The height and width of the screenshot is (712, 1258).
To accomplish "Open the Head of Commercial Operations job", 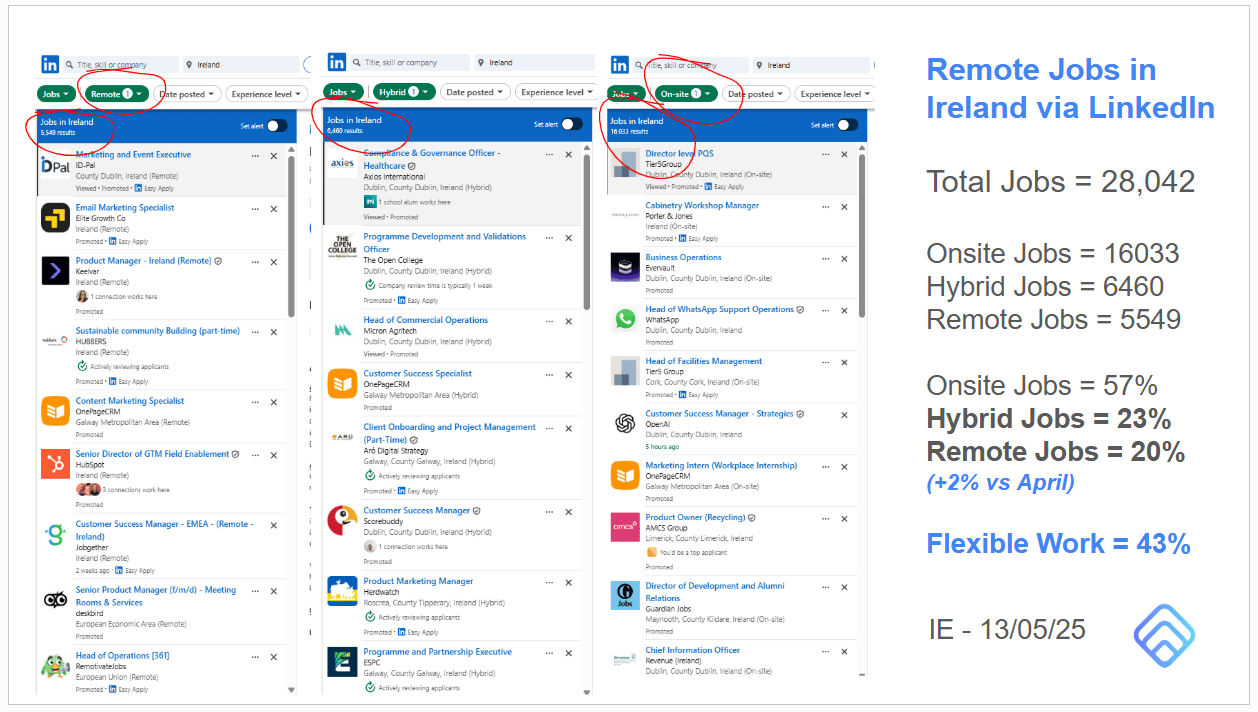I will click(x=426, y=320).
